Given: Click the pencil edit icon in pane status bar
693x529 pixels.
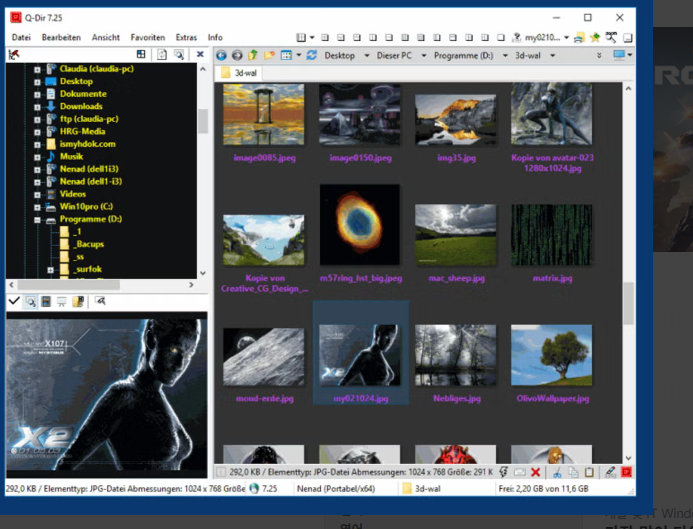Looking at the screenshot, I should [611, 472].
